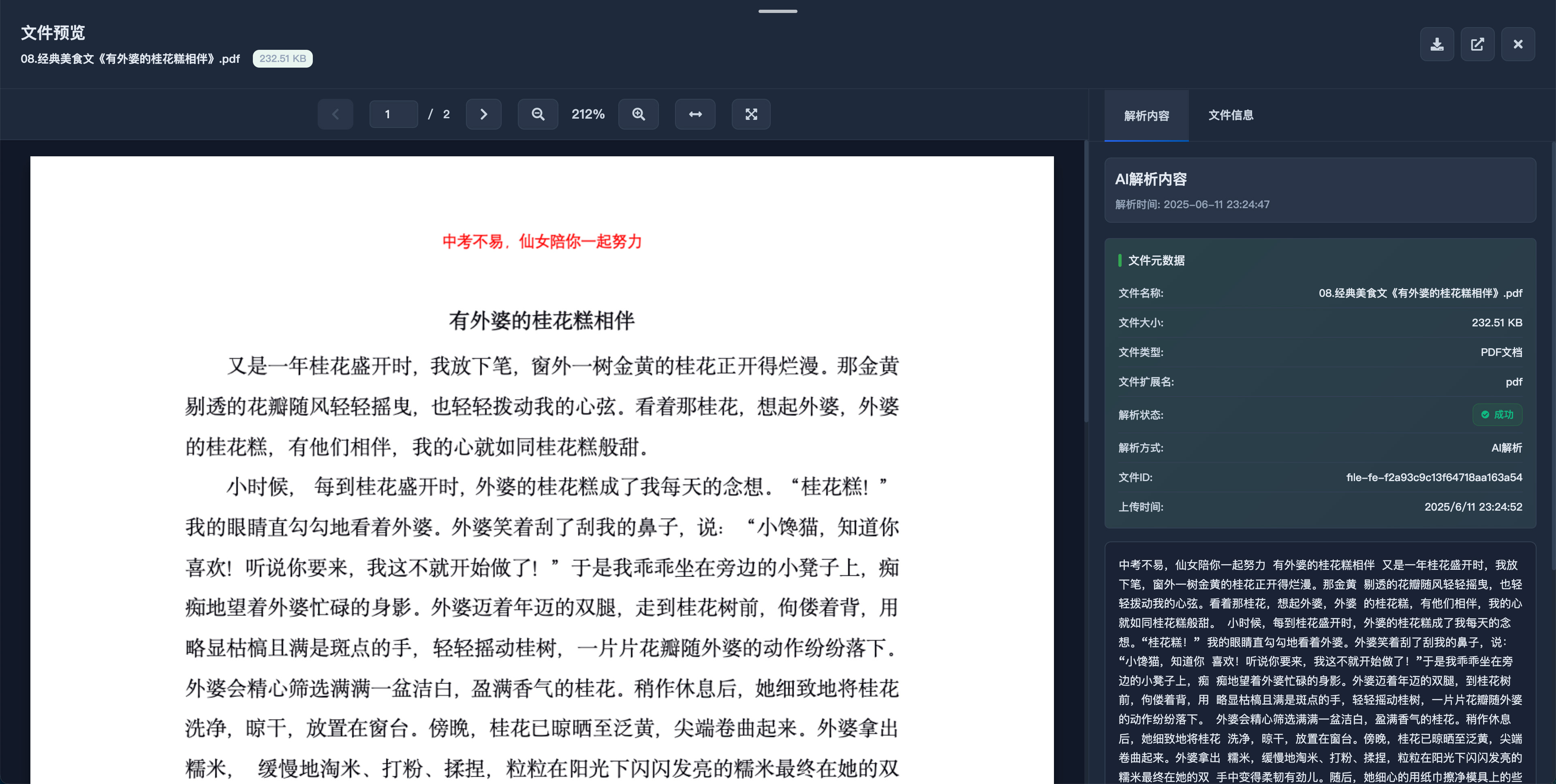The height and width of the screenshot is (784, 1556).
Task: Click the 文件大小 value in metadata
Action: (x=1497, y=323)
